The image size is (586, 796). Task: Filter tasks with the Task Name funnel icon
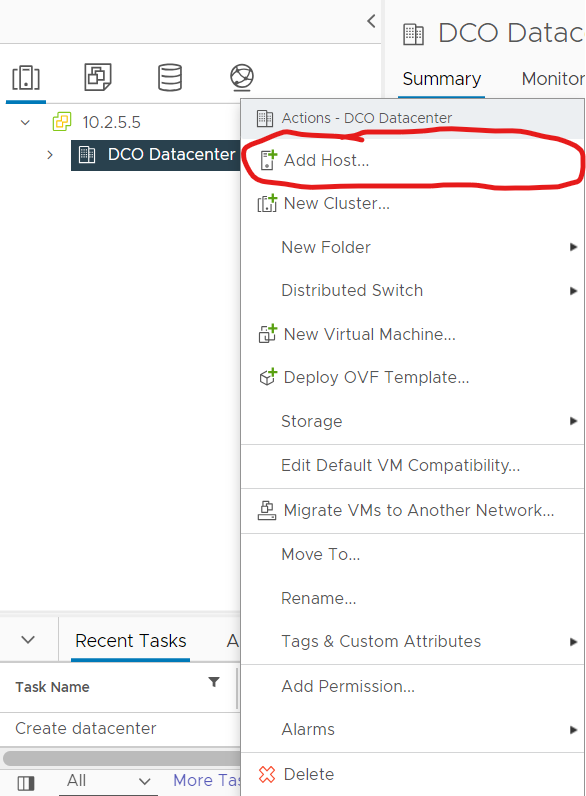click(x=214, y=682)
